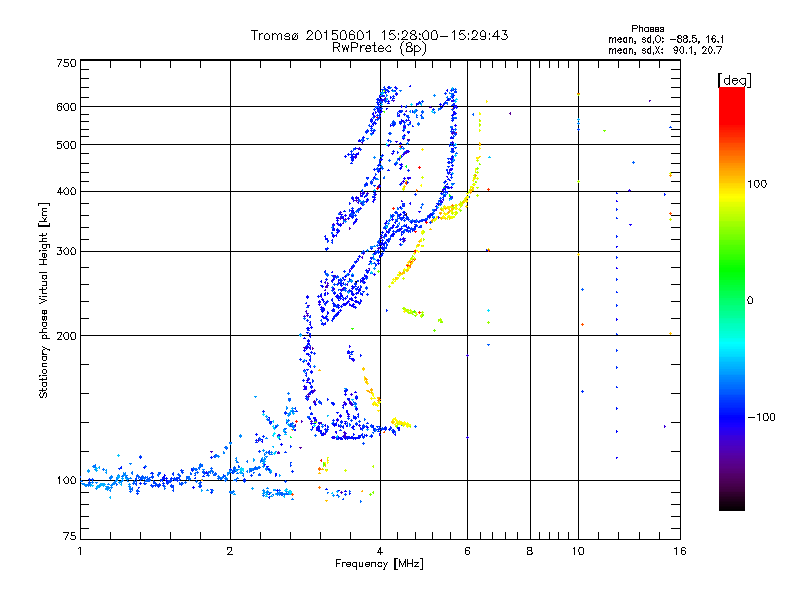This screenshot has width=800, height=600.
Task: Click the x-axis tick label "8"
Action: (530, 551)
